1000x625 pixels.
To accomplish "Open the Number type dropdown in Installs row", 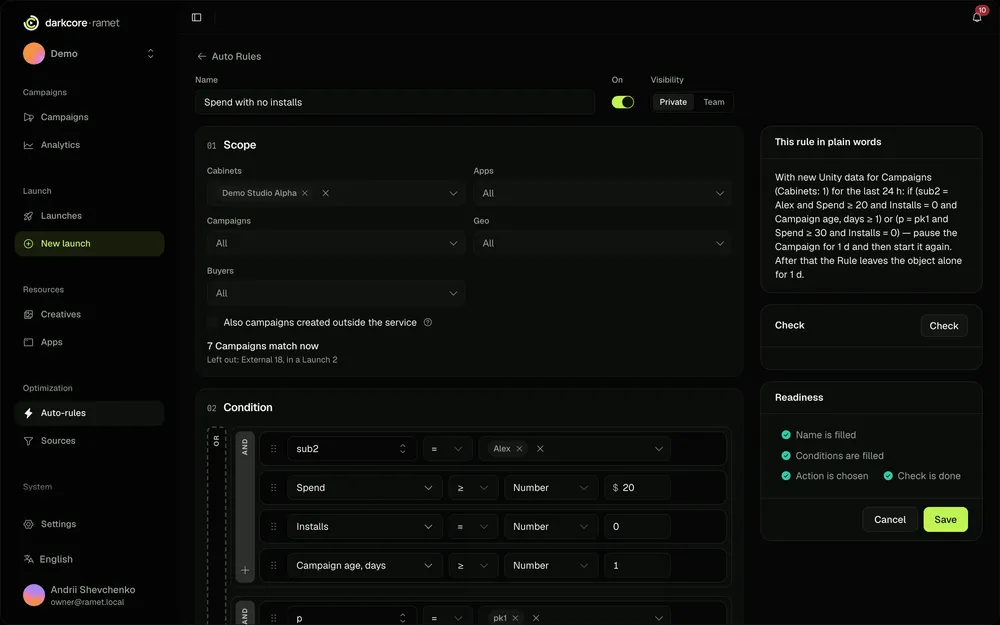I will [x=550, y=527].
